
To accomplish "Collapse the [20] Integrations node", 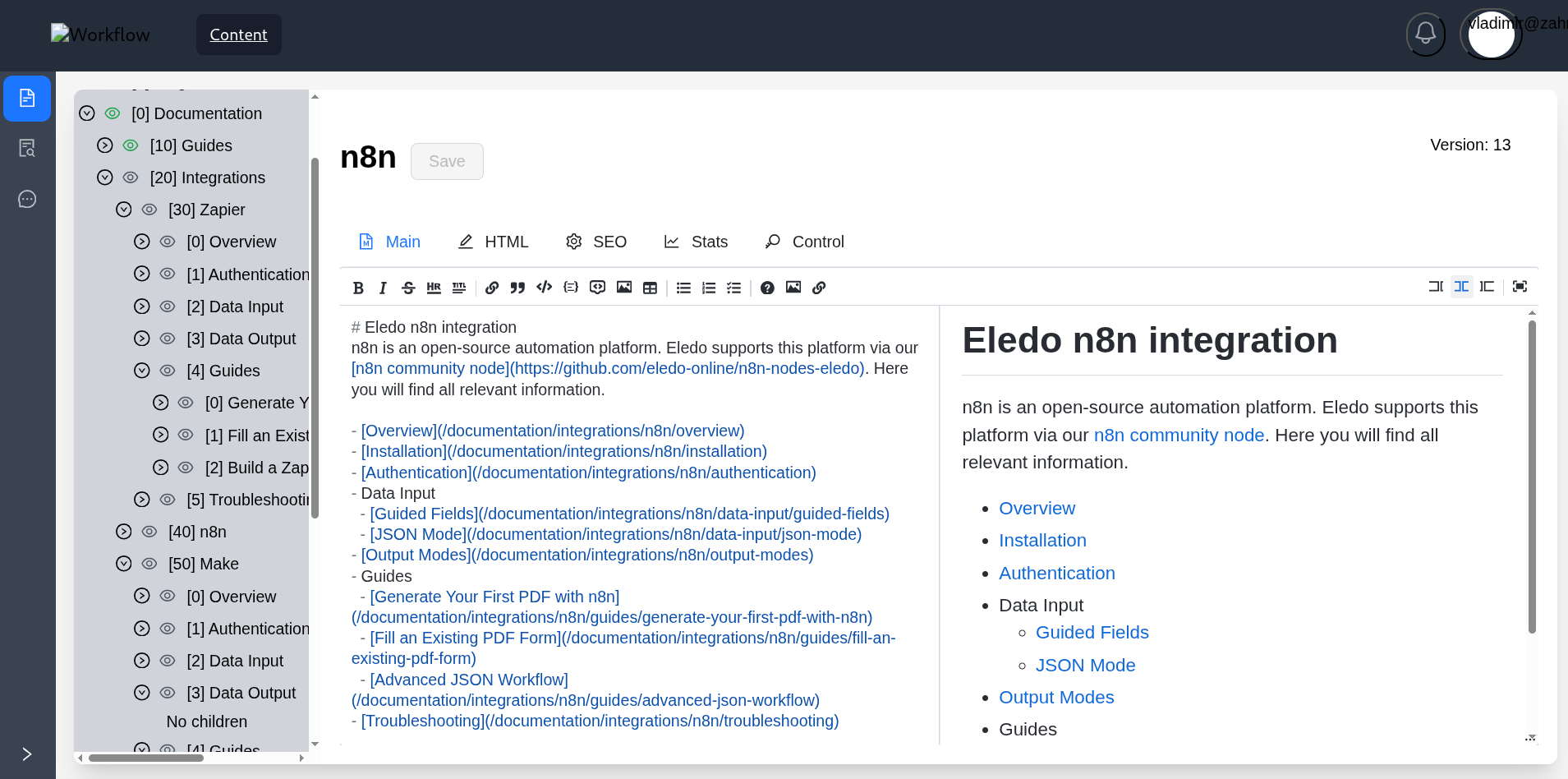I will [x=105, y=177].
